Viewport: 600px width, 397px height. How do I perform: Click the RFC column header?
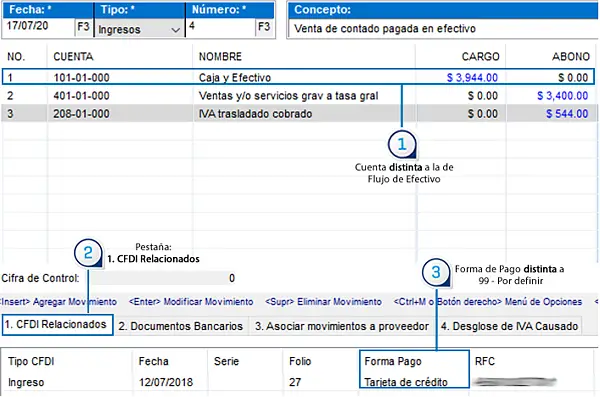tap(484, 361)
